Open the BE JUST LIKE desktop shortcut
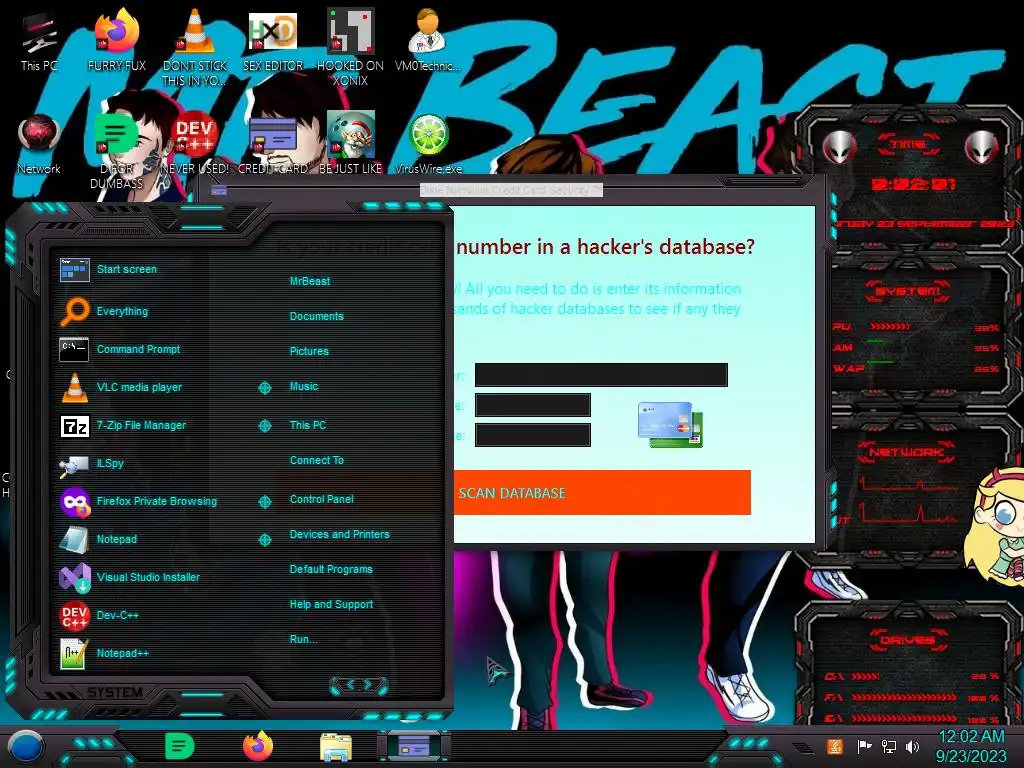The height and width of the screenshot is (768, 1024). click(x=350, y=144)
